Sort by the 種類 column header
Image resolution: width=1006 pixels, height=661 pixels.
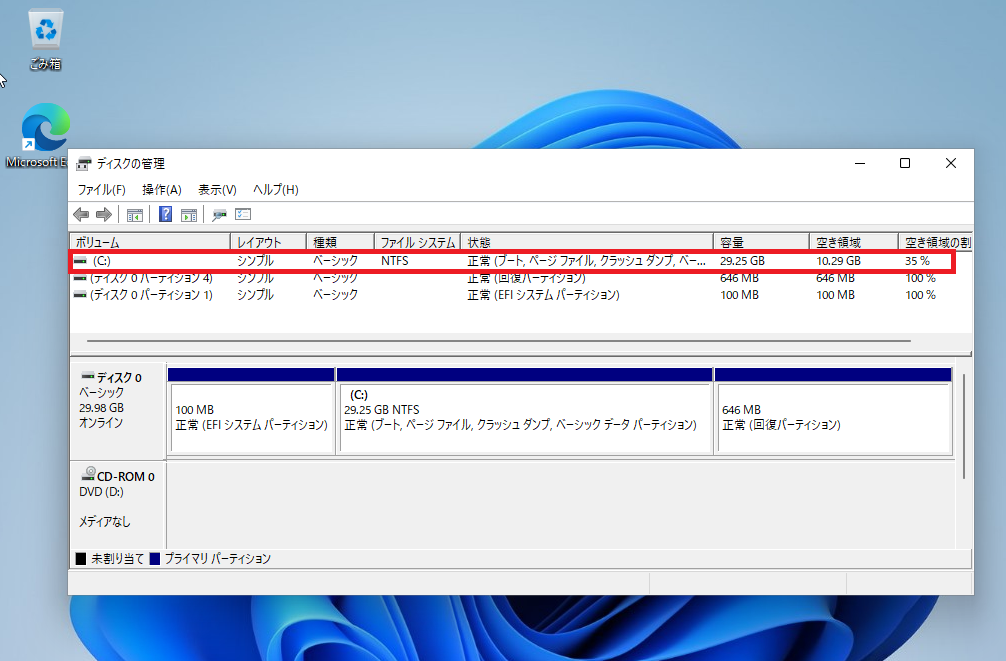pos(341,242)
